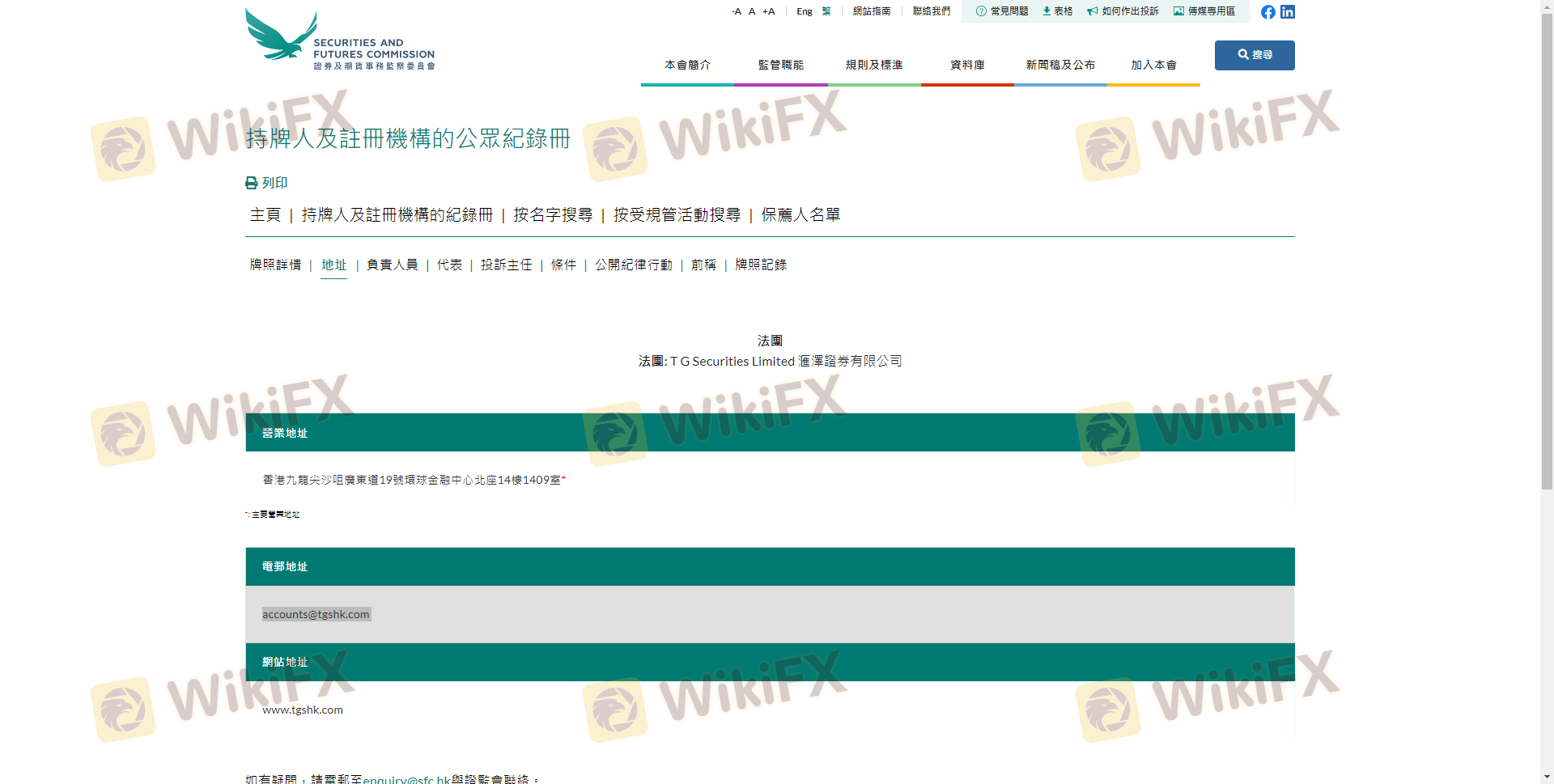Screen dimensions: 1554x784
Task: Switch to the 公開紀律行動 tab
Action: pyautogui.click(x=634, y=265)
